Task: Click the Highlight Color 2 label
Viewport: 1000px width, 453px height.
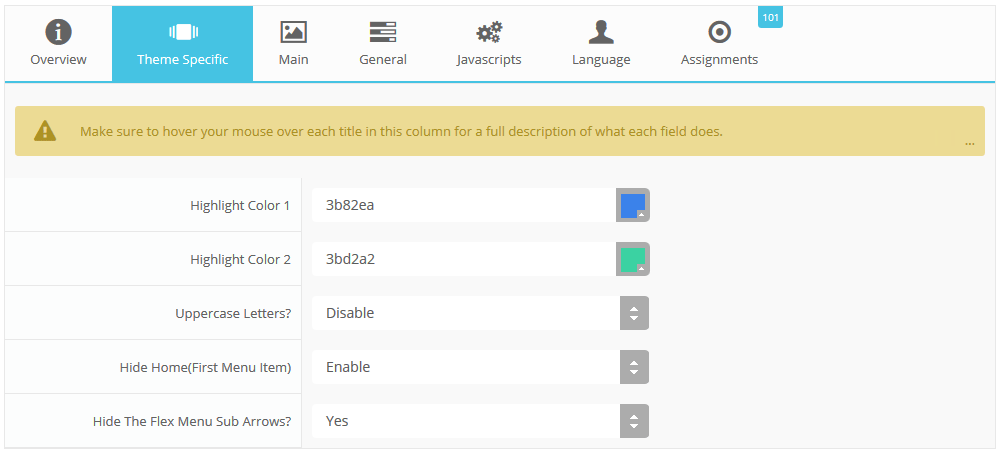Action: [x=240, y=260]
